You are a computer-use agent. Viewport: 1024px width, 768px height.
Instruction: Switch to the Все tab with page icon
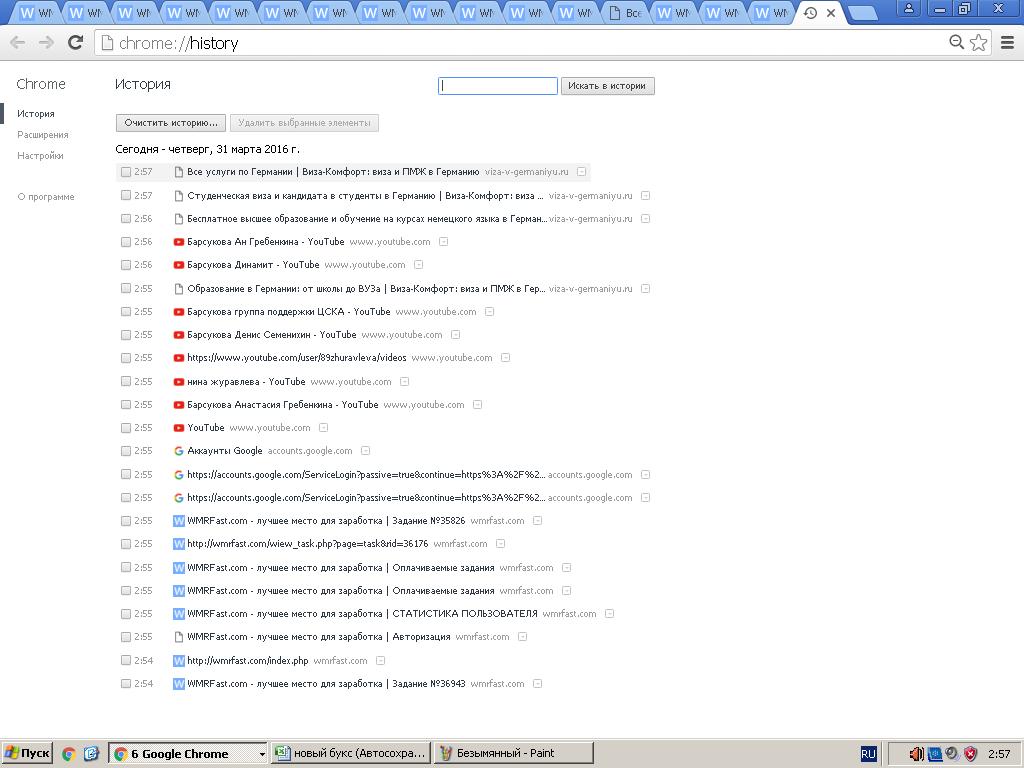(x=626, y=13)
